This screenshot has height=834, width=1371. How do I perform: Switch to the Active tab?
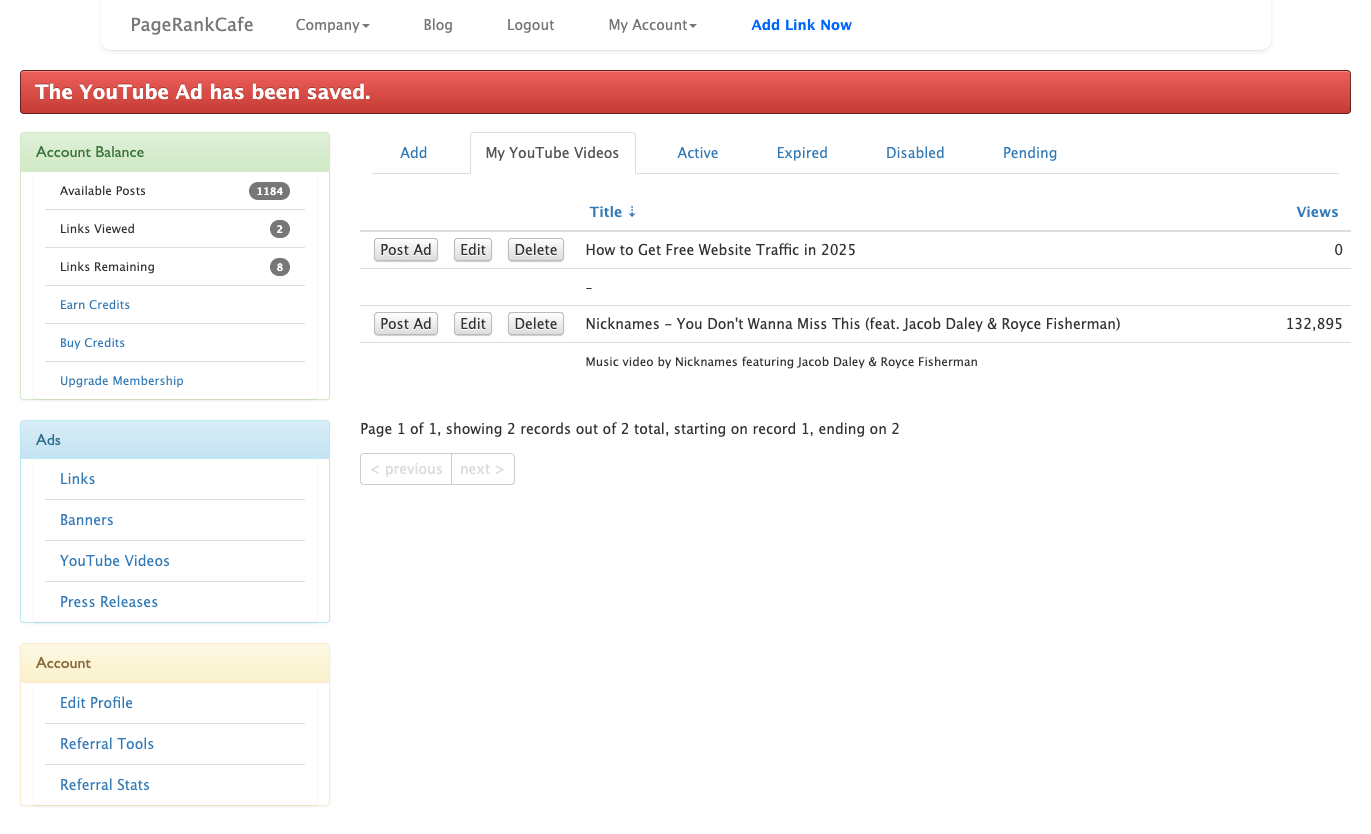pos(697,153)
